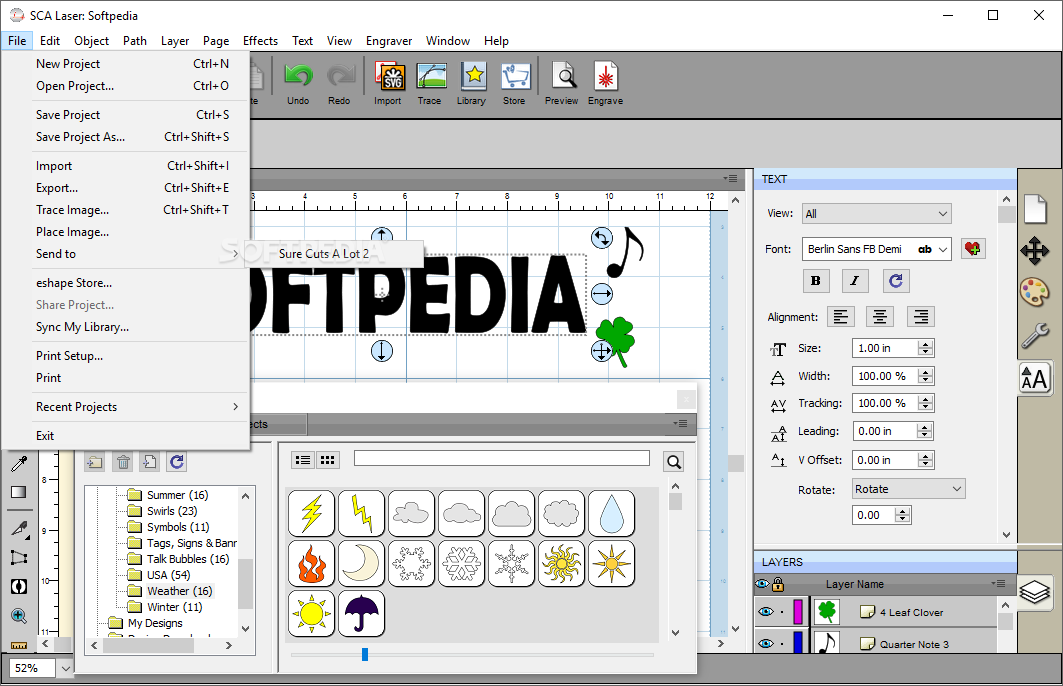Select the Talk Bubbles (16) folder
The width and height of the screenshot is (1063, 686).
[x=187, y=559]
